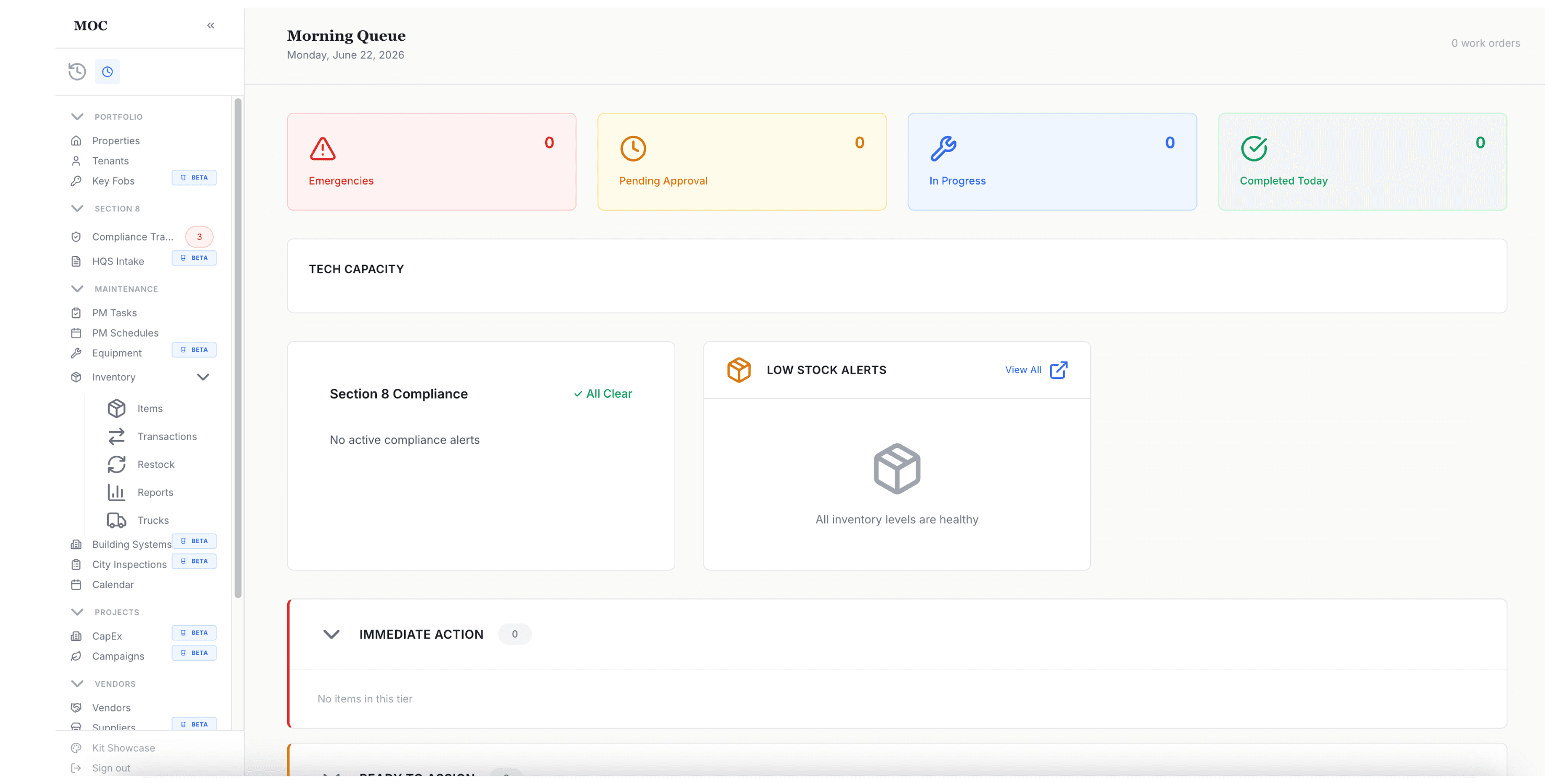Collapse the Vendors section chevron
The height and width of the screenshot is (784, 1568).
point(77,684)
